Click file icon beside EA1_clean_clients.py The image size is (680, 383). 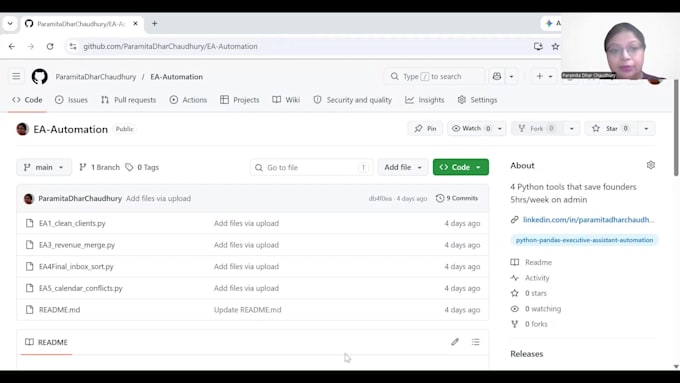point(29,223)
